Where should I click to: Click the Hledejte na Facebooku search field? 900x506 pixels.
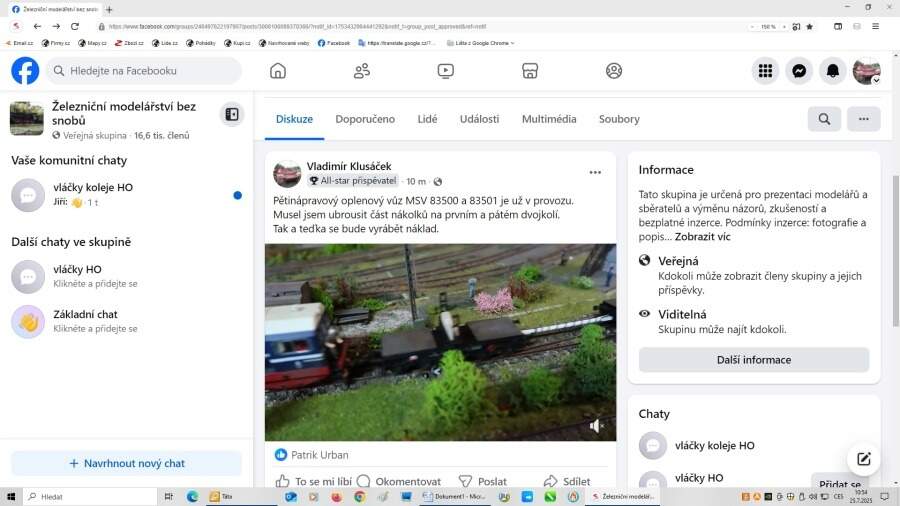144,71
